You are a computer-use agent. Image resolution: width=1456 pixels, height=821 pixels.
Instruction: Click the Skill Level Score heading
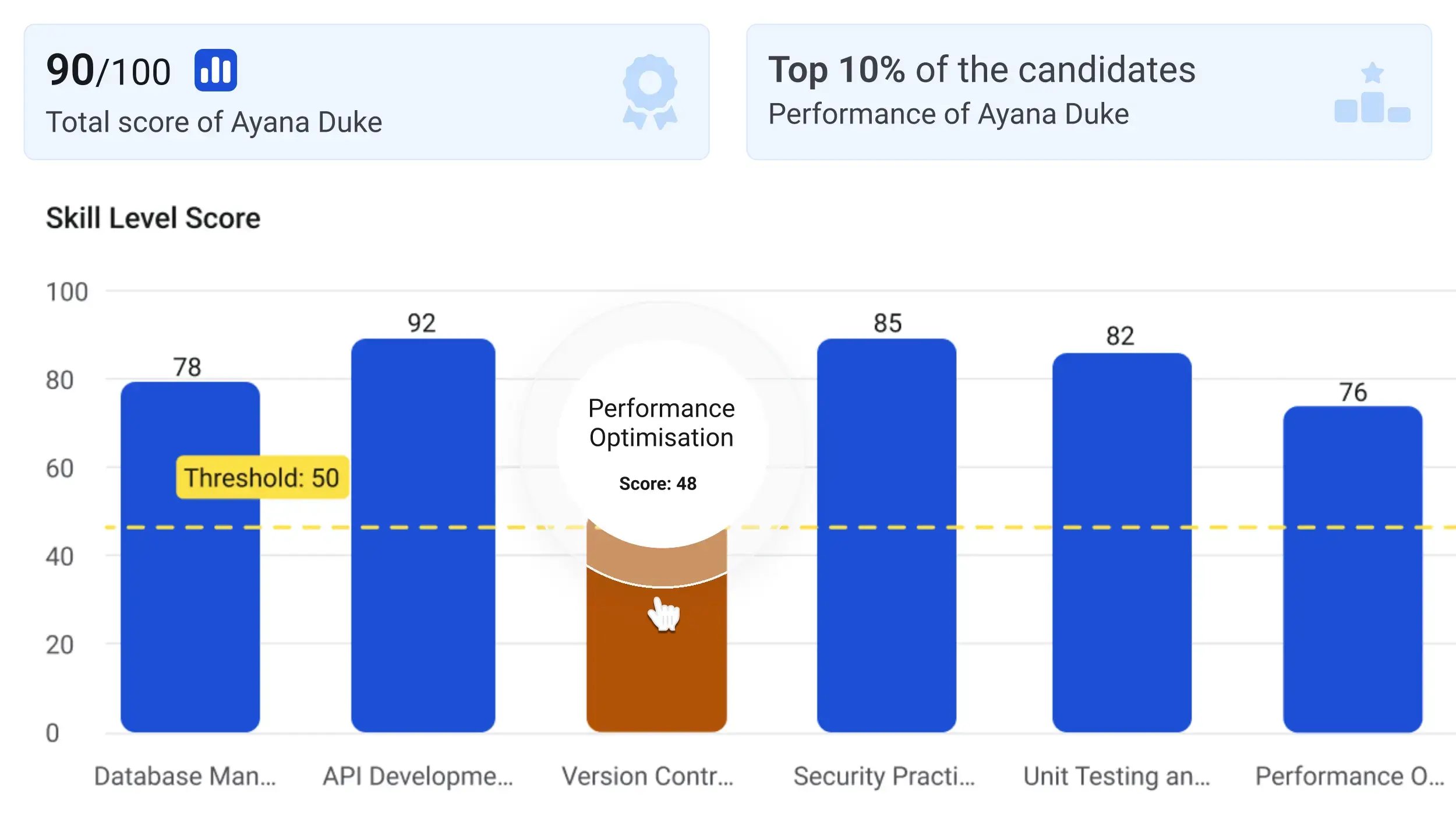click(x=153, y=219)
